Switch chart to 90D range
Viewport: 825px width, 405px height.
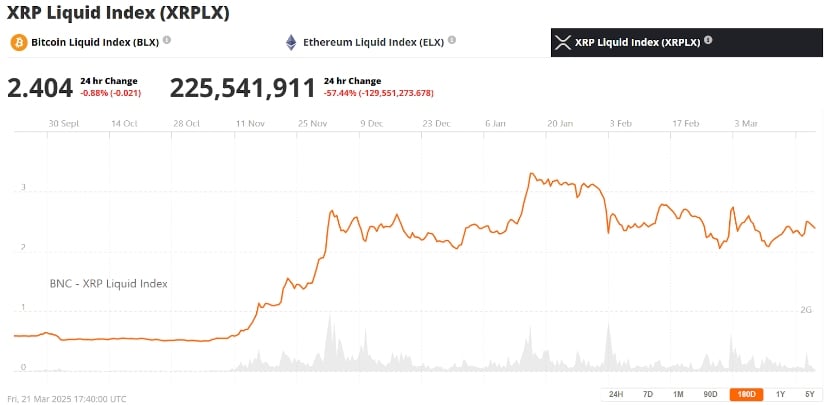[710, 394]
